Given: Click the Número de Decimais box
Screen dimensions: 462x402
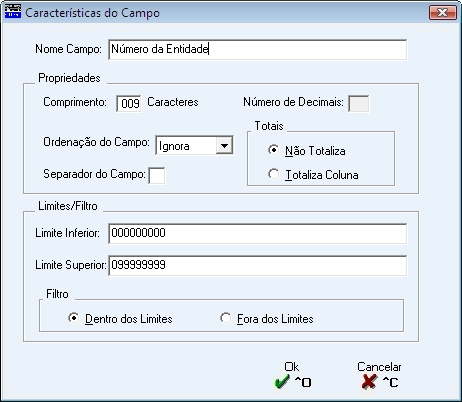Looking at the screenshot, I should 359,104.
